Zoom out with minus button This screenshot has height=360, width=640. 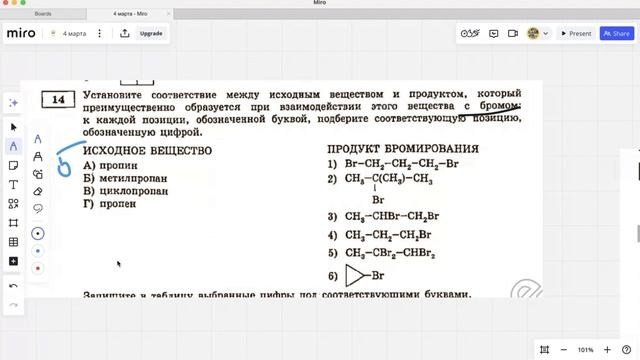click(564, 350)
